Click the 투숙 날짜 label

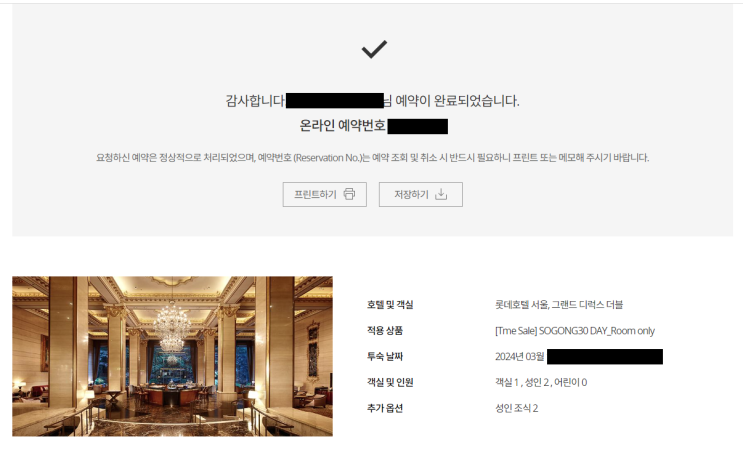(385, 357)
